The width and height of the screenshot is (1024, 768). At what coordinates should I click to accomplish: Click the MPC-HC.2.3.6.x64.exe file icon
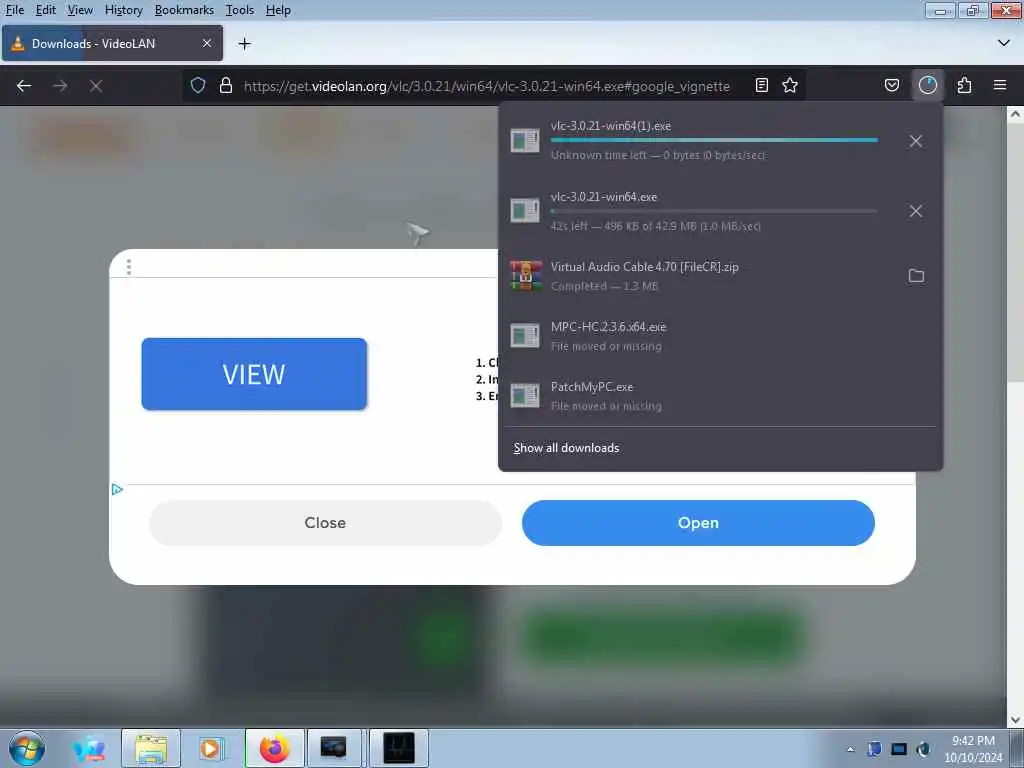point(525,336)
